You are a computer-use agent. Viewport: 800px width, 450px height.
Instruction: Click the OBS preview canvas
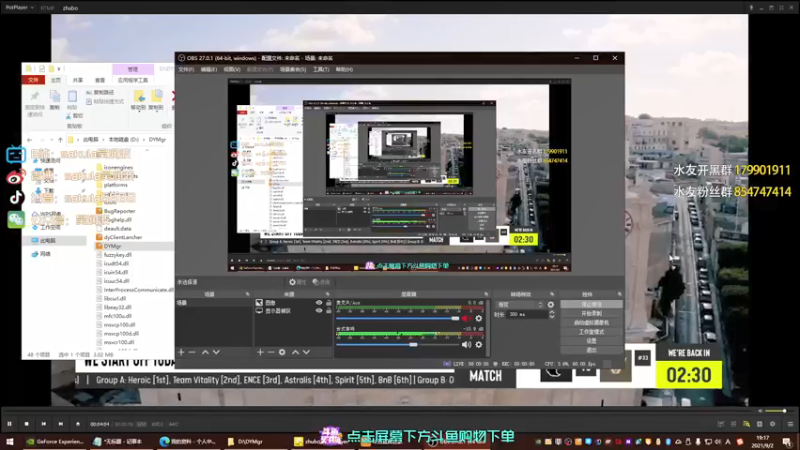pyautogui.click(x=399, y=175)
